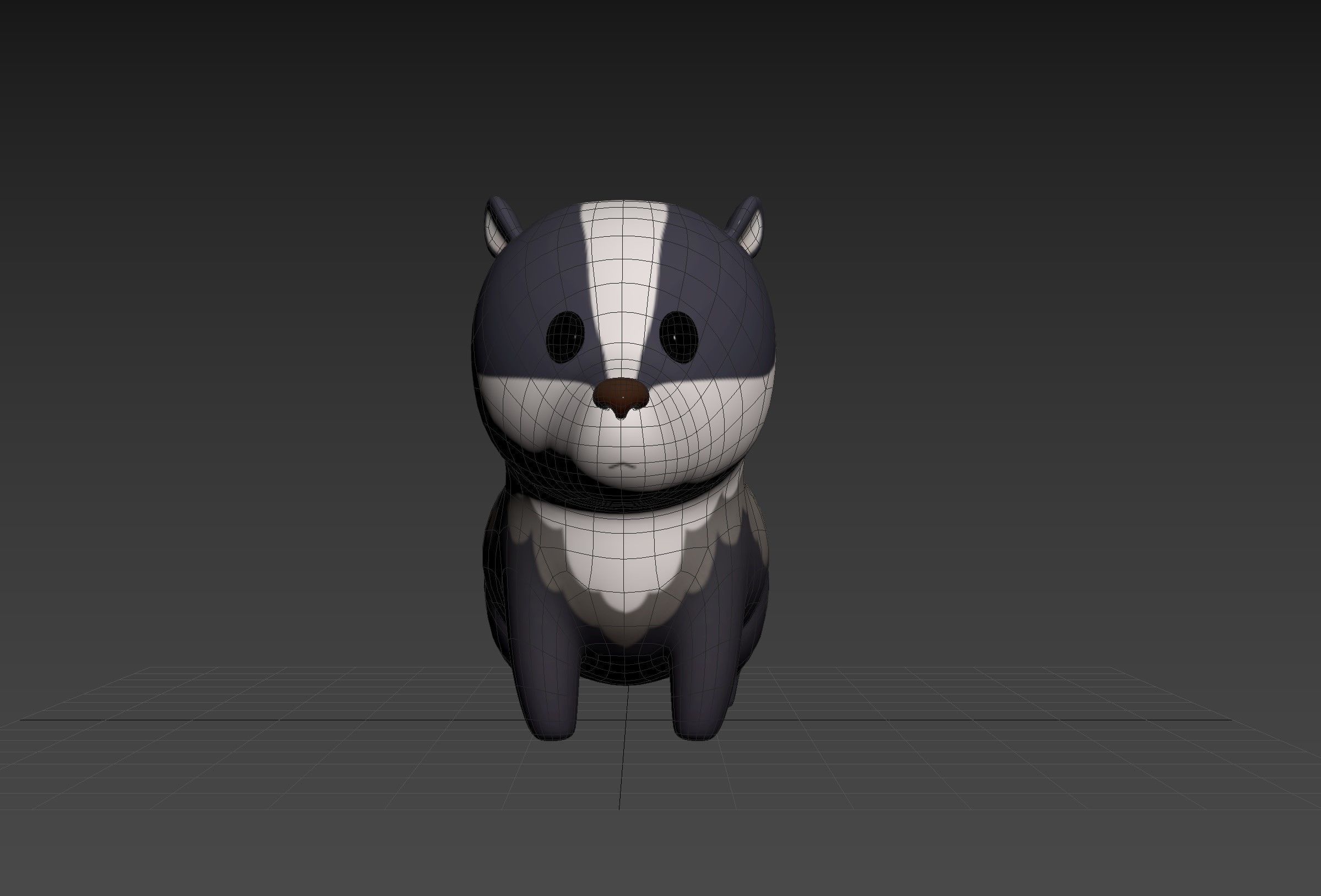Screen dimensions: 1321x896
Task: Select the brown nose on the model
Action: (x=621, y=398)
